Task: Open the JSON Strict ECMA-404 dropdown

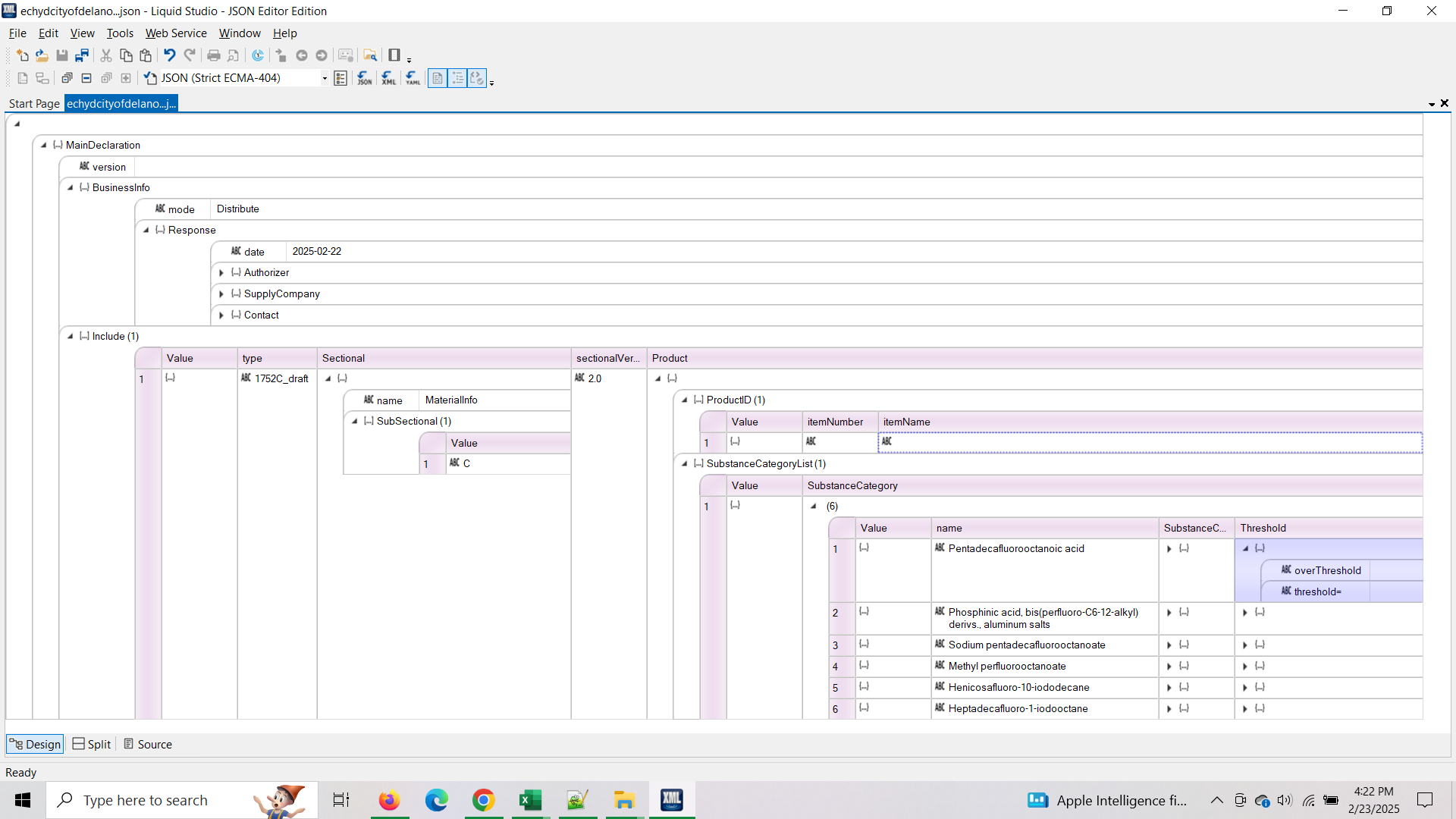Action: click(x=325, y=78)
